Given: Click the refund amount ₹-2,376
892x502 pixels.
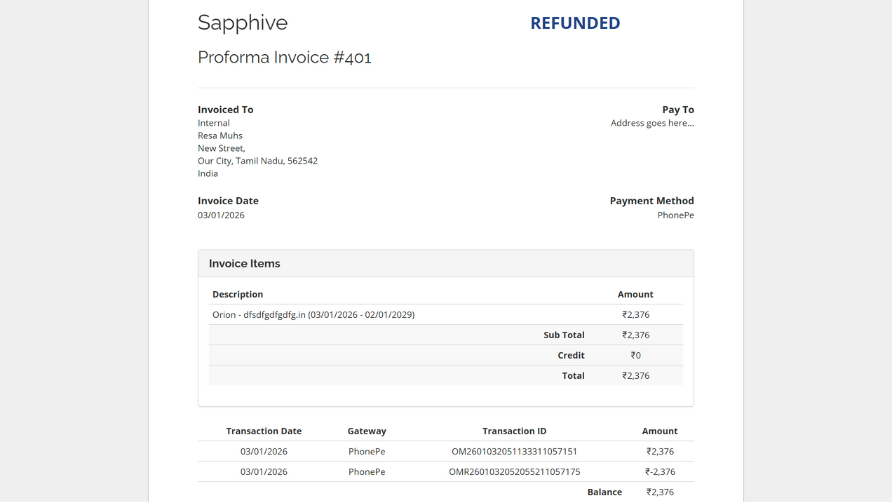Looking at the screenshot, I should pos(660,472).
